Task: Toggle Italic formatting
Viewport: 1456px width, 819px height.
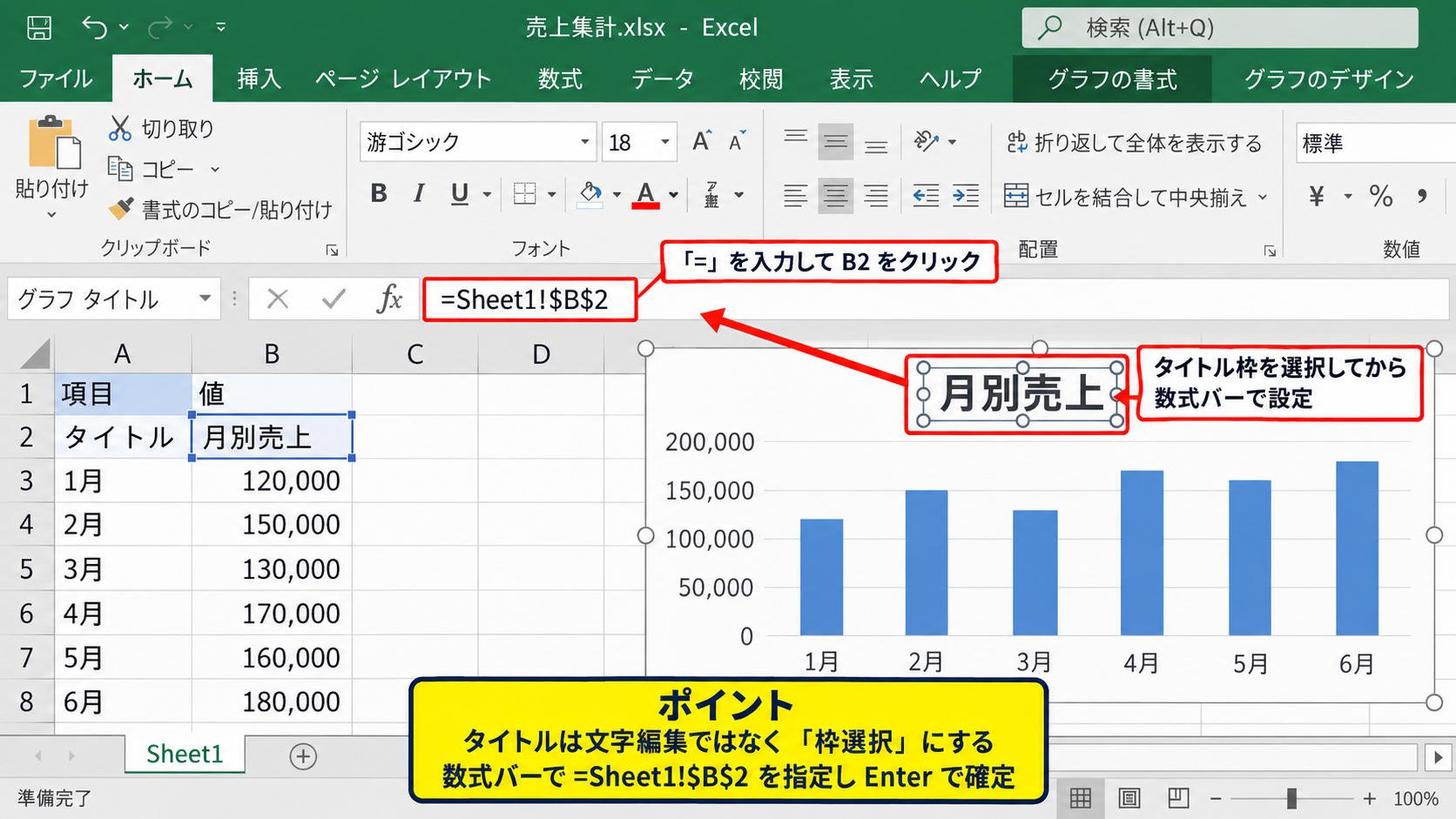Action: click(419, 194)
